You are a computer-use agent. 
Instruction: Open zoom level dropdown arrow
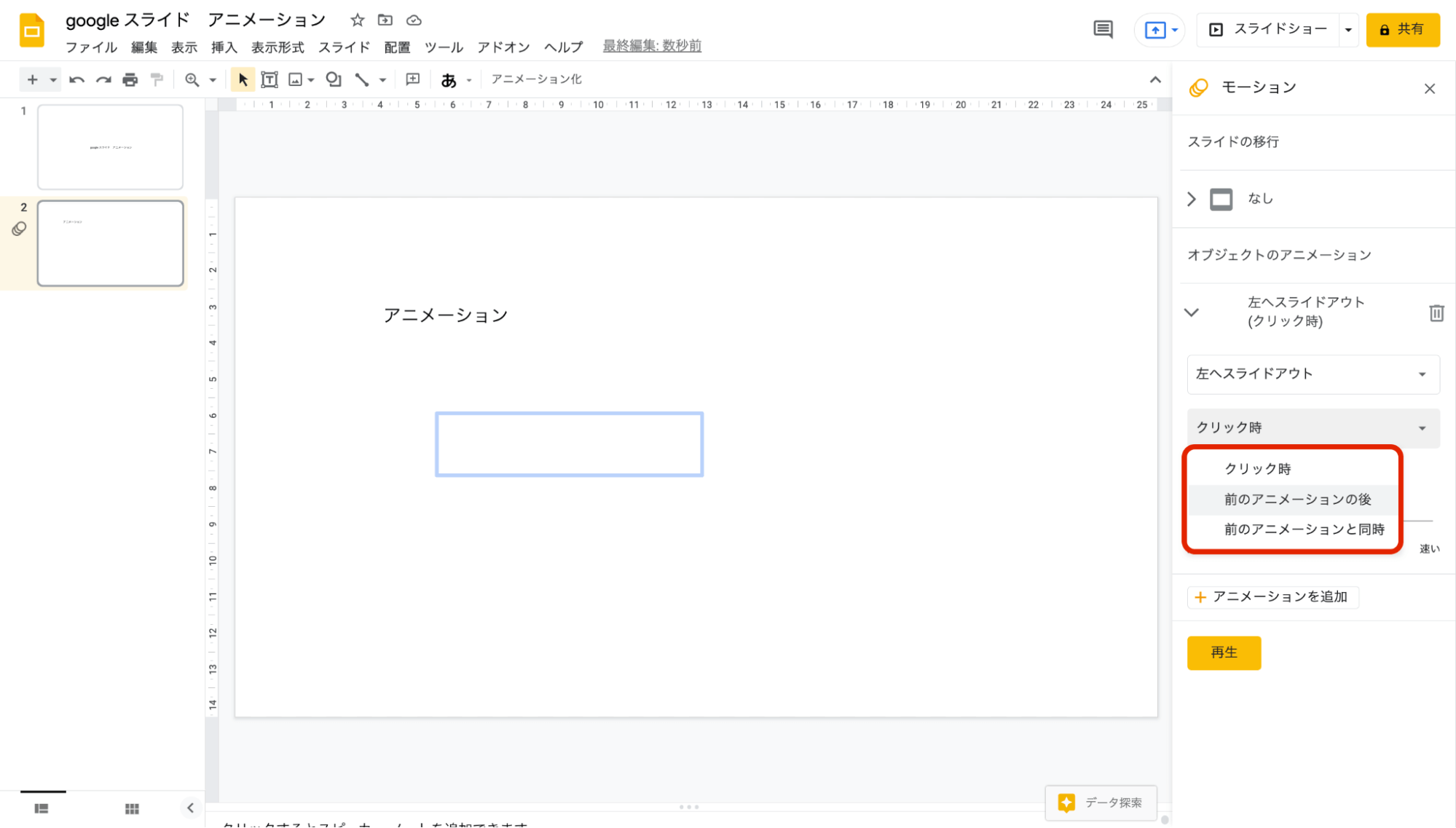[x=213, y=80]
